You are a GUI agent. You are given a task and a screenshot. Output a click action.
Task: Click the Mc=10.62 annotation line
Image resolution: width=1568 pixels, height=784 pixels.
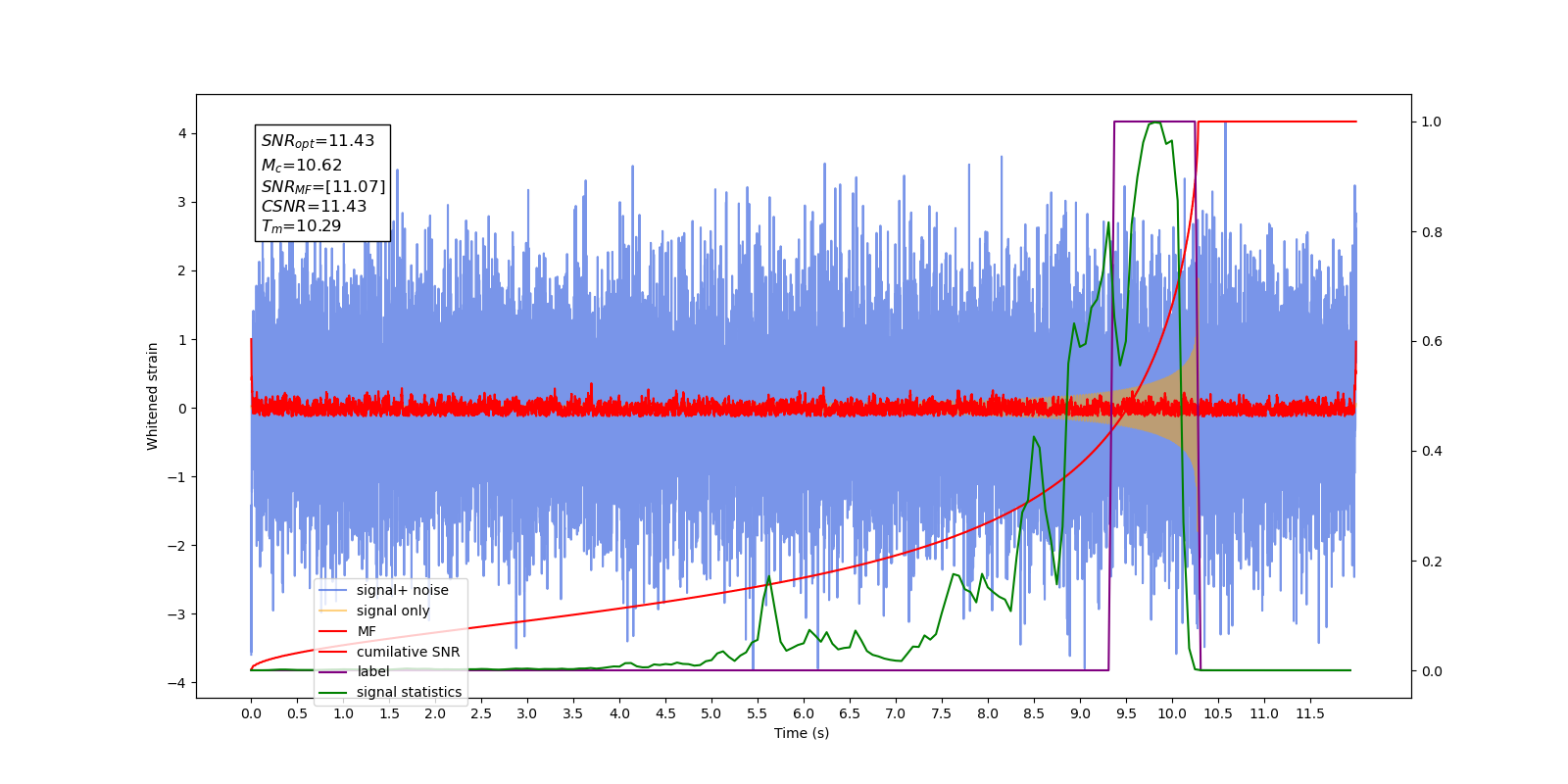click(302, 166)
